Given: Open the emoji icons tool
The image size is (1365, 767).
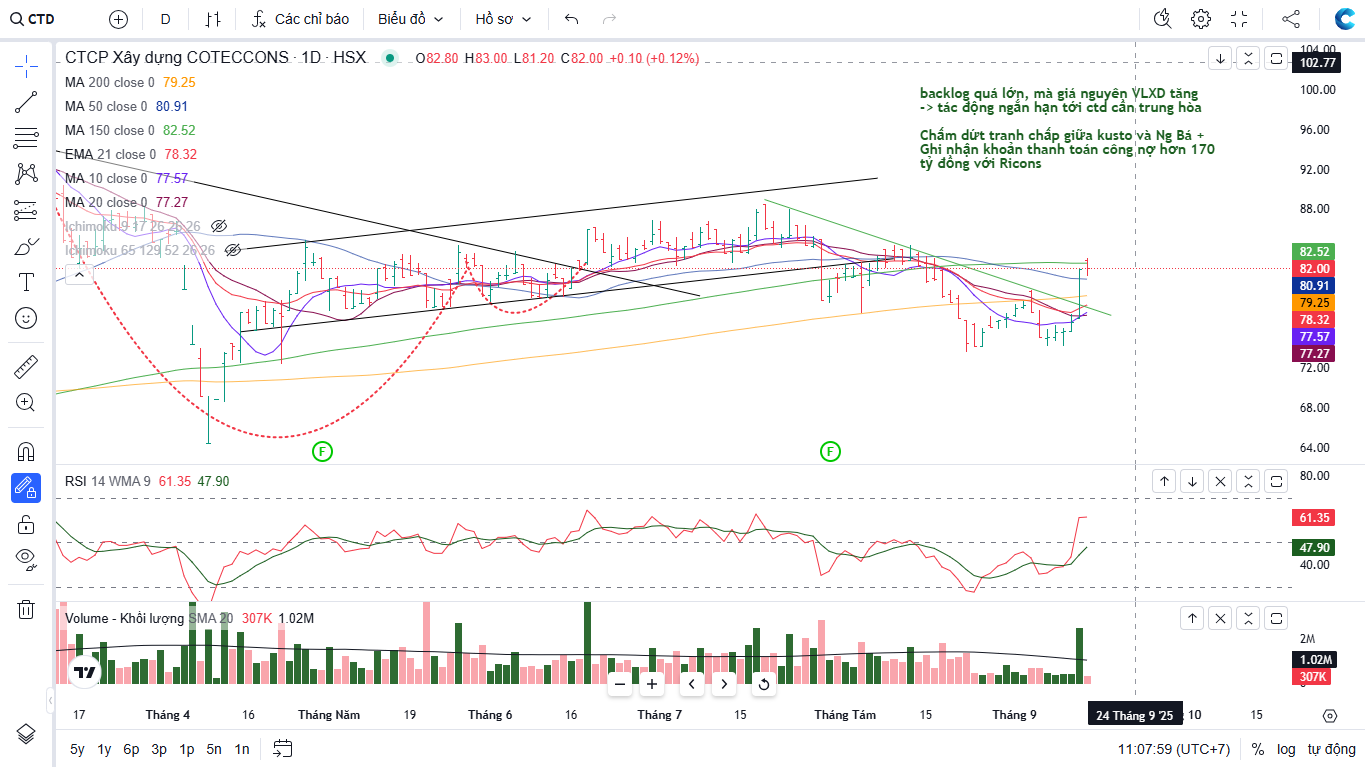Looking at the screenshot, I should click(x=26, y=318).
